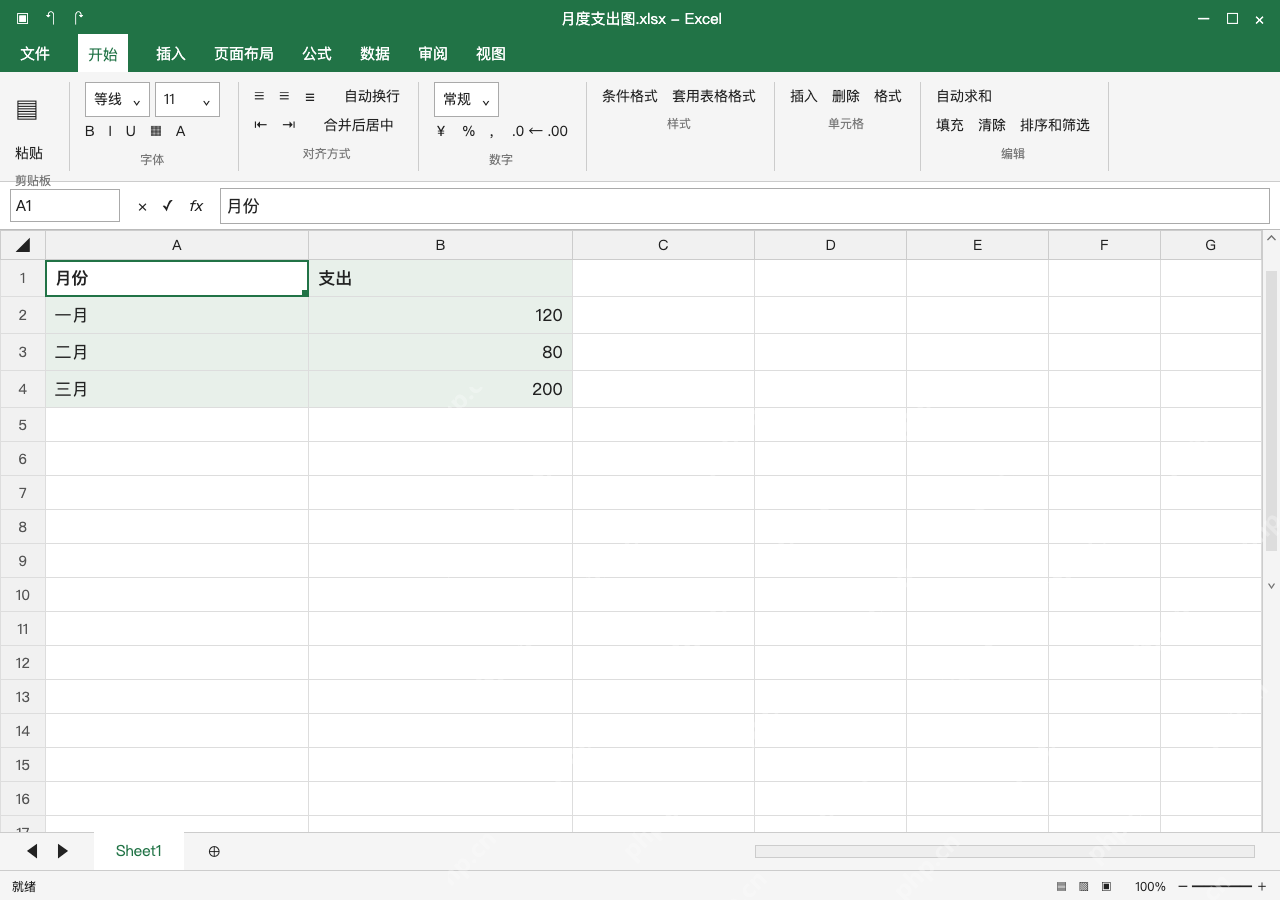Open the 常规 number format dropdown
This screenshot has width=1280, height=900.
(466, 99)
